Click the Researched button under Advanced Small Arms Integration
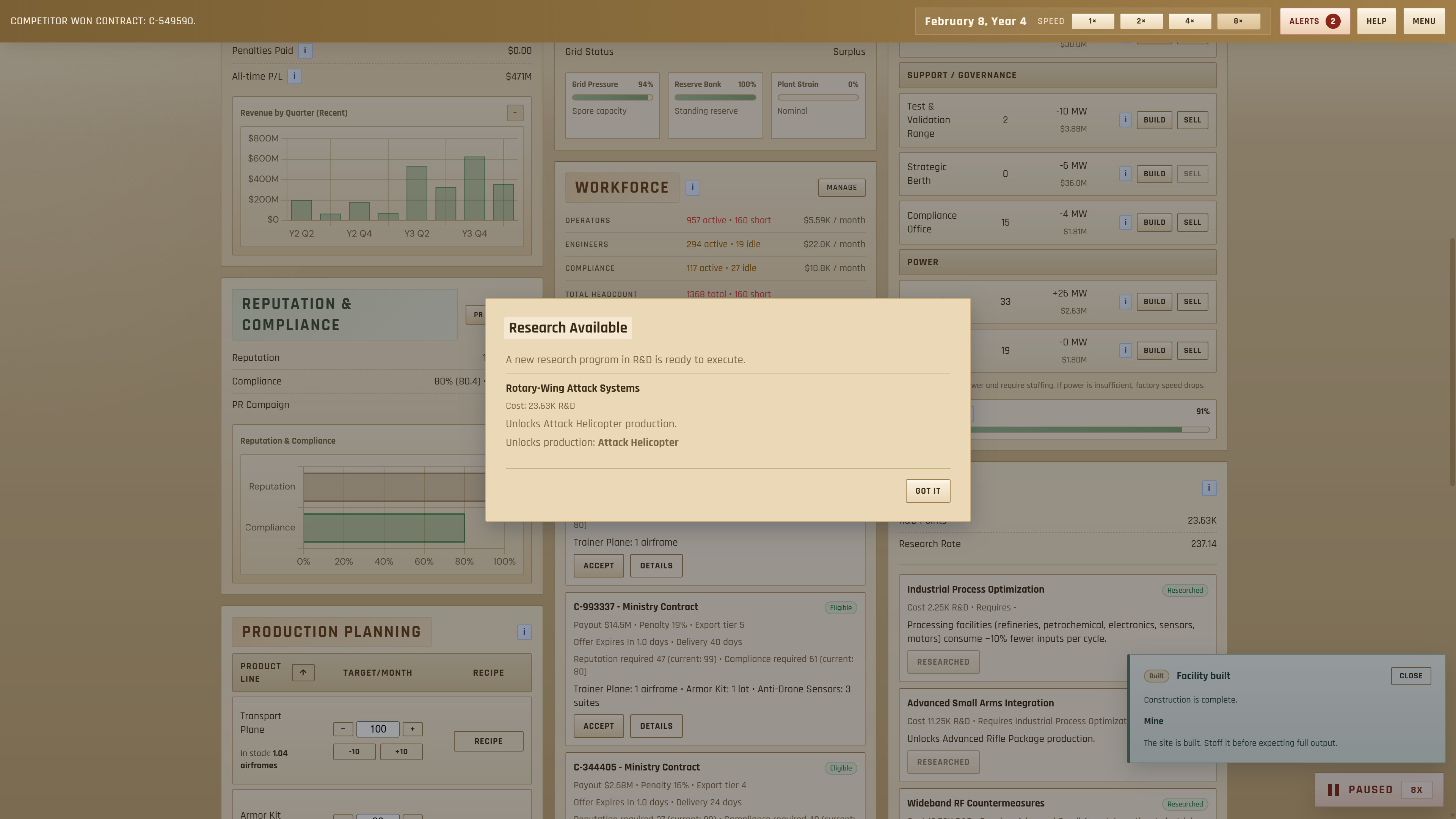The width and height of the screenshot is (1456, 819). point(943,761)
